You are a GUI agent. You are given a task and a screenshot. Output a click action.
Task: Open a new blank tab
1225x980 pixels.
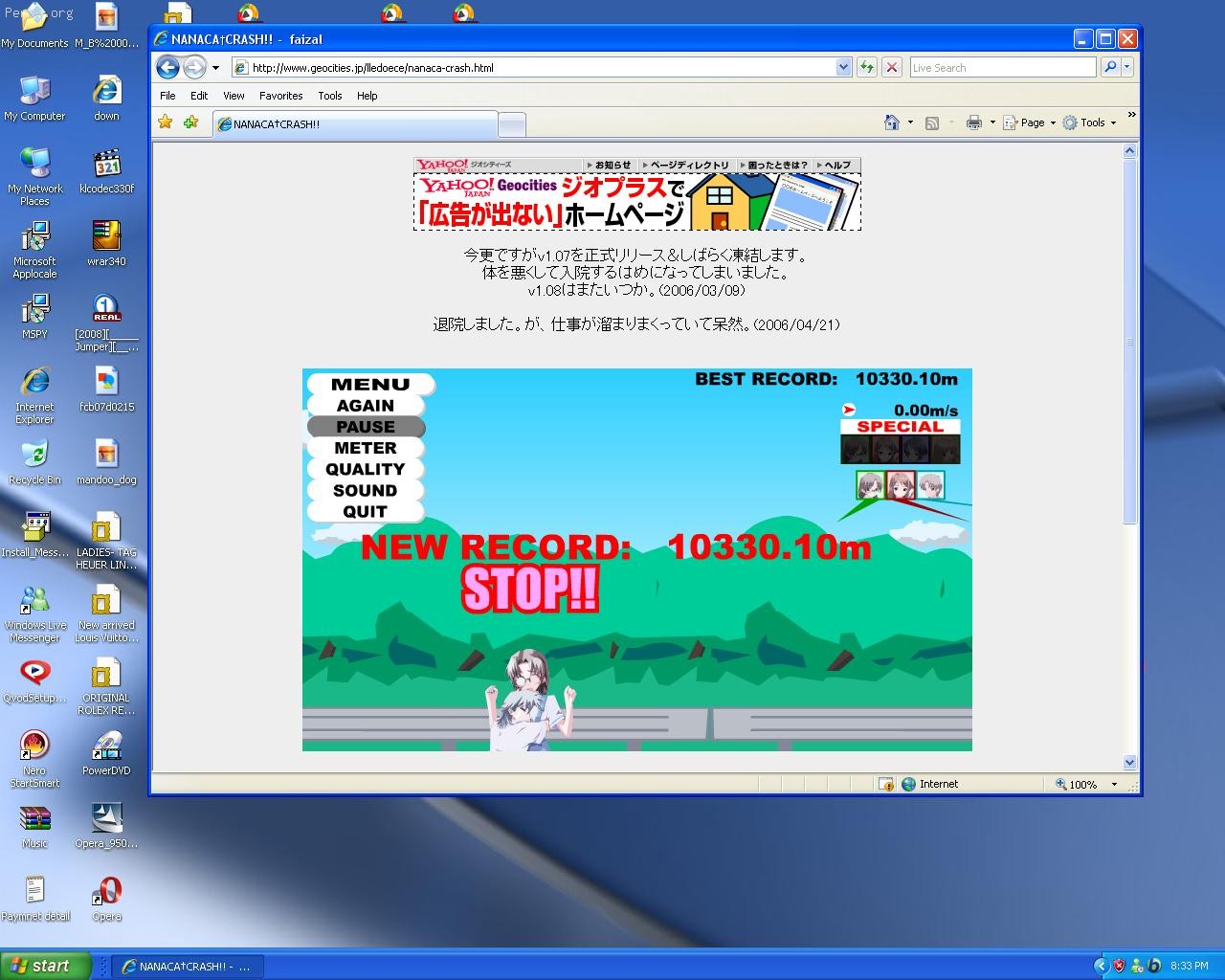click(x=512, y=124)
